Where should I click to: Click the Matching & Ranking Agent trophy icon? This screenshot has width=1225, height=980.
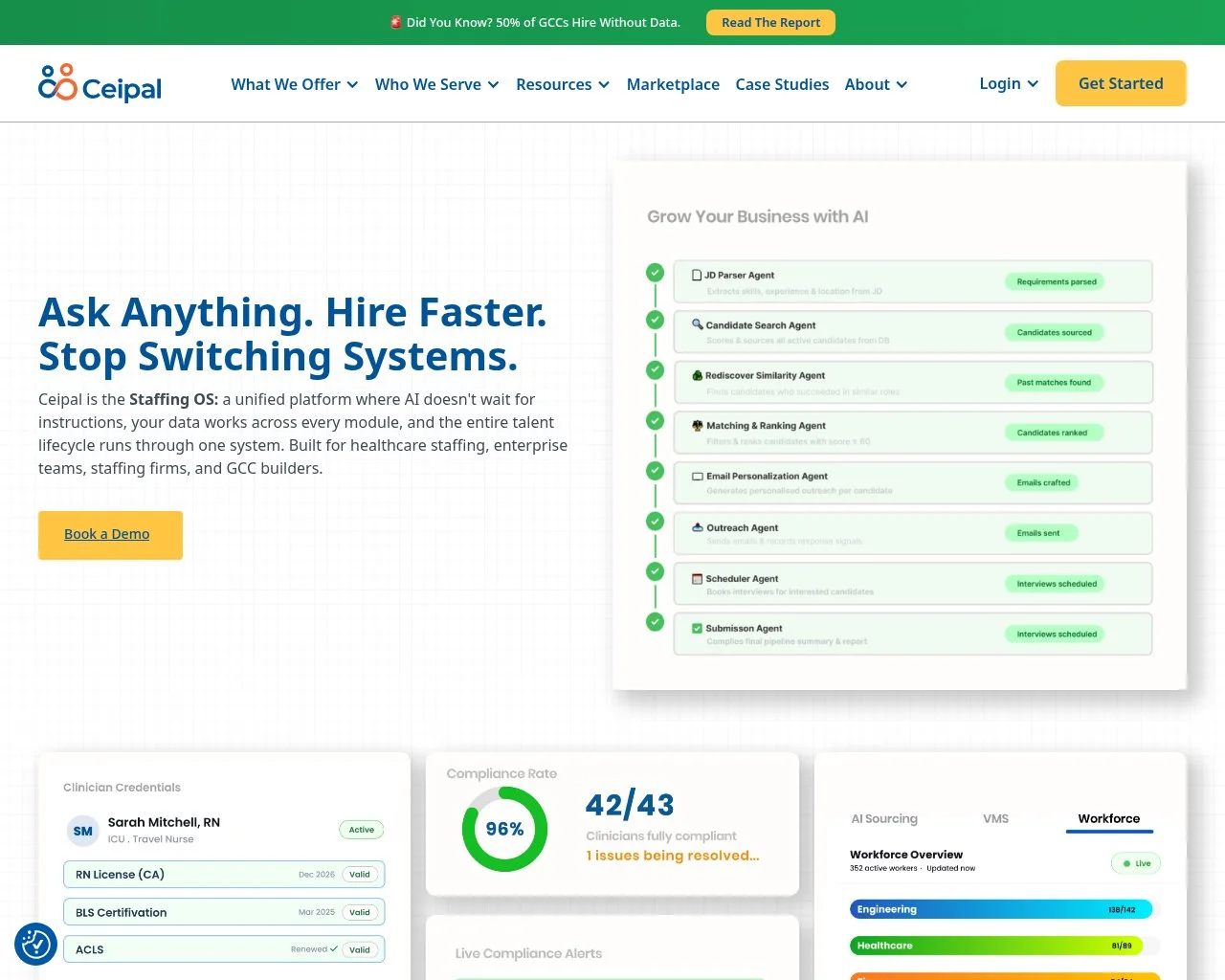698,426
